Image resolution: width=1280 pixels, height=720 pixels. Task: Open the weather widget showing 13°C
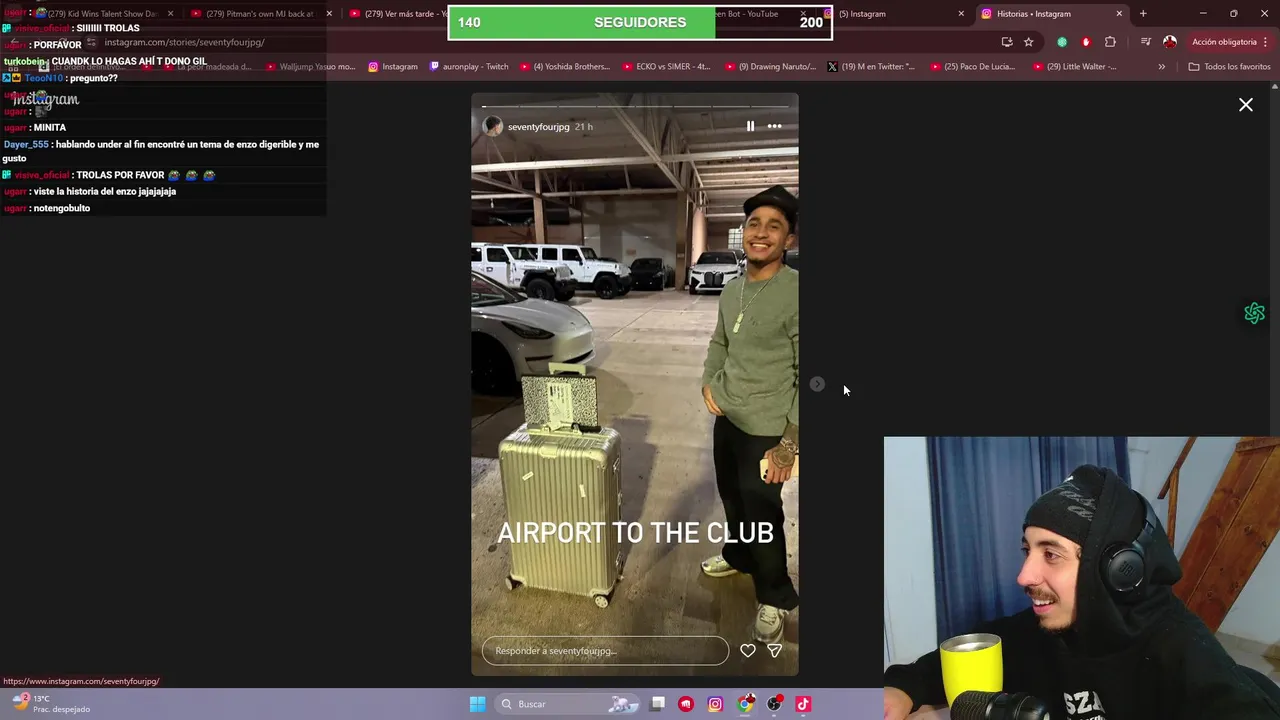50,704
